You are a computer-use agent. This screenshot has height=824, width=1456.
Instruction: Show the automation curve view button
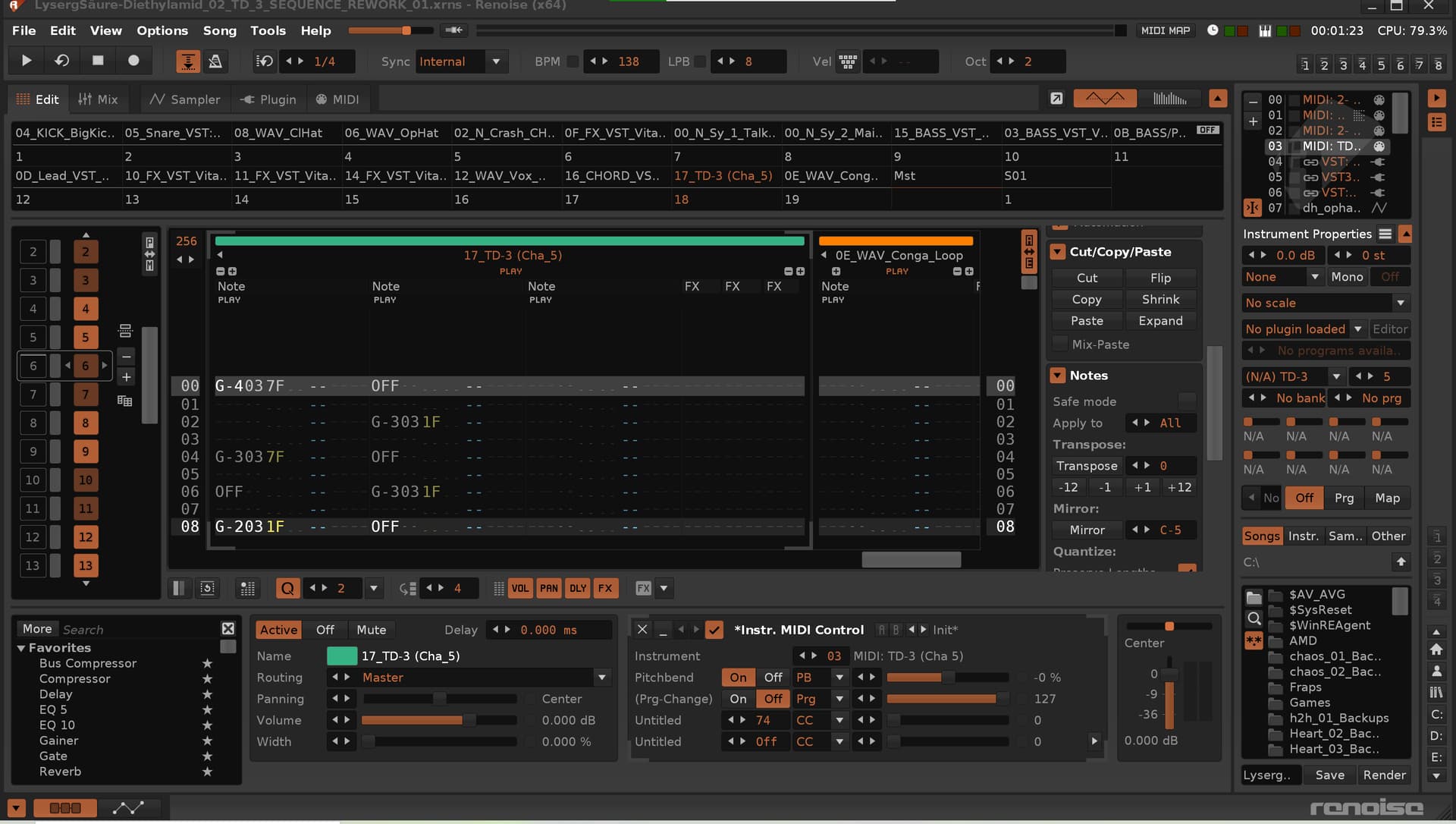[1105, 99]
